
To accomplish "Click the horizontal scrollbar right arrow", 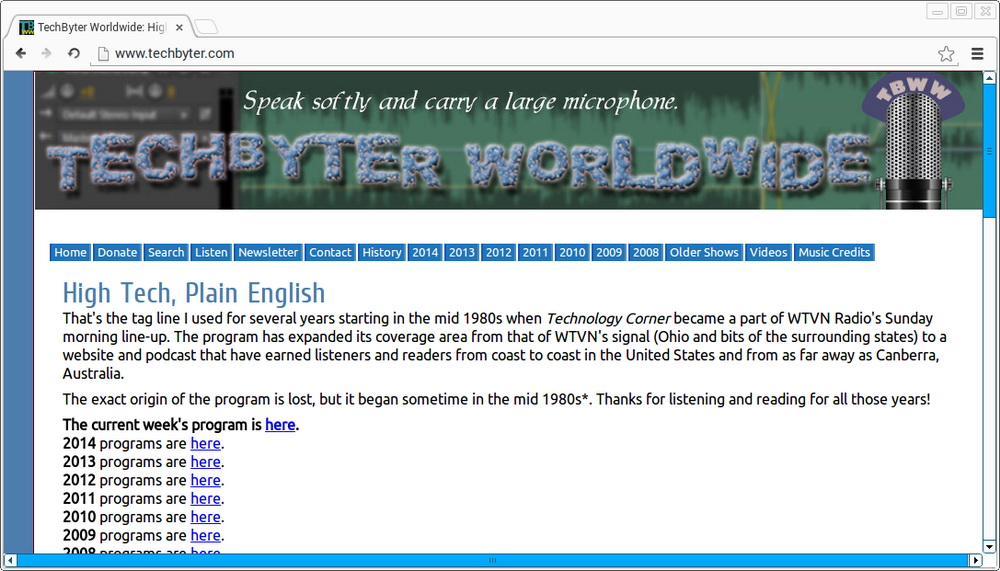I will pos(976,560).
